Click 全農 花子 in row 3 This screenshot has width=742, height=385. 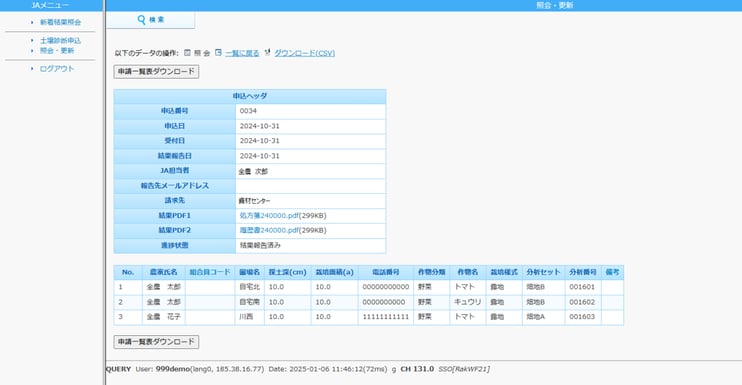(x=164, y=317)
